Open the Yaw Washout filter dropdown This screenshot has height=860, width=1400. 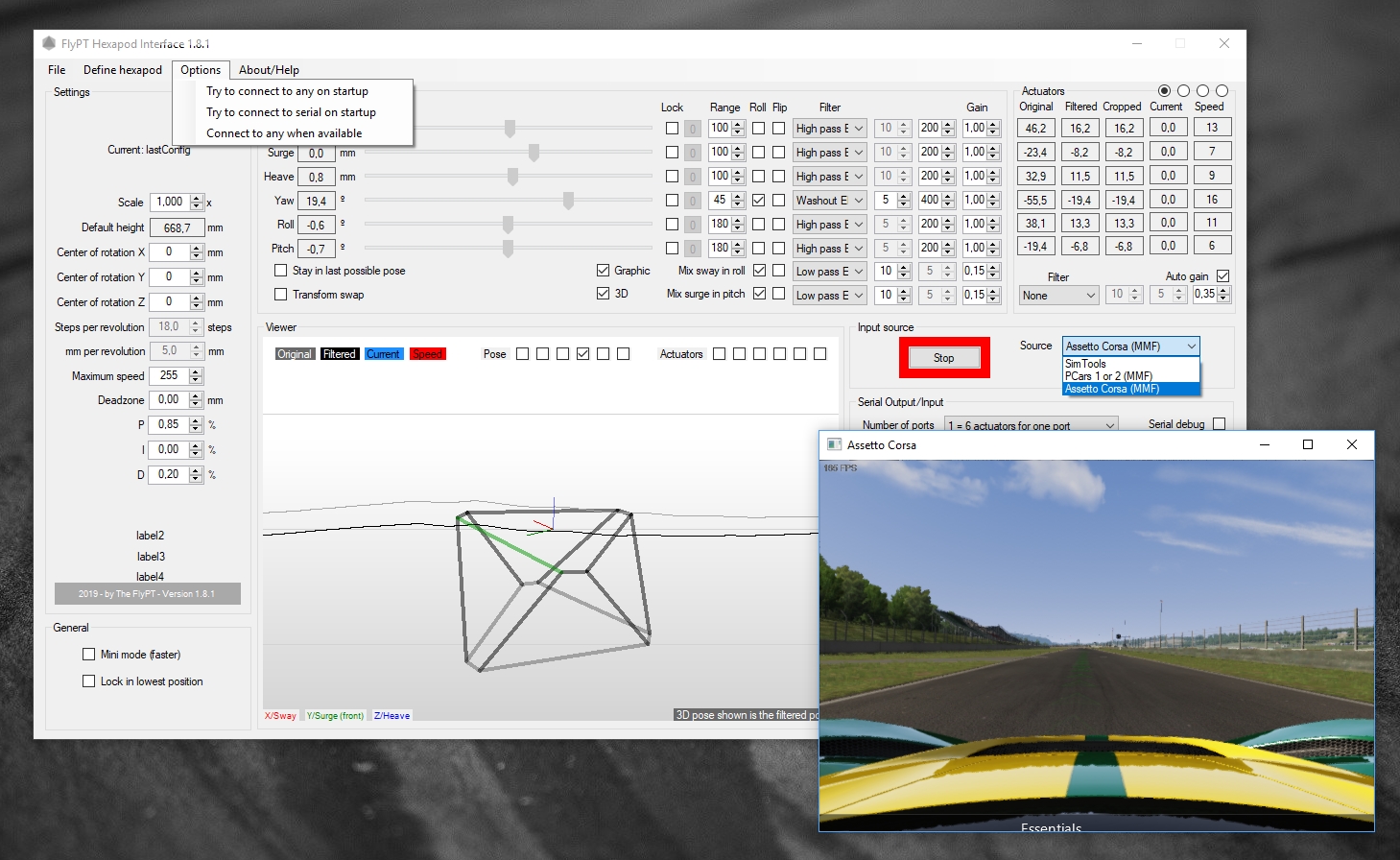click(829, 201)
